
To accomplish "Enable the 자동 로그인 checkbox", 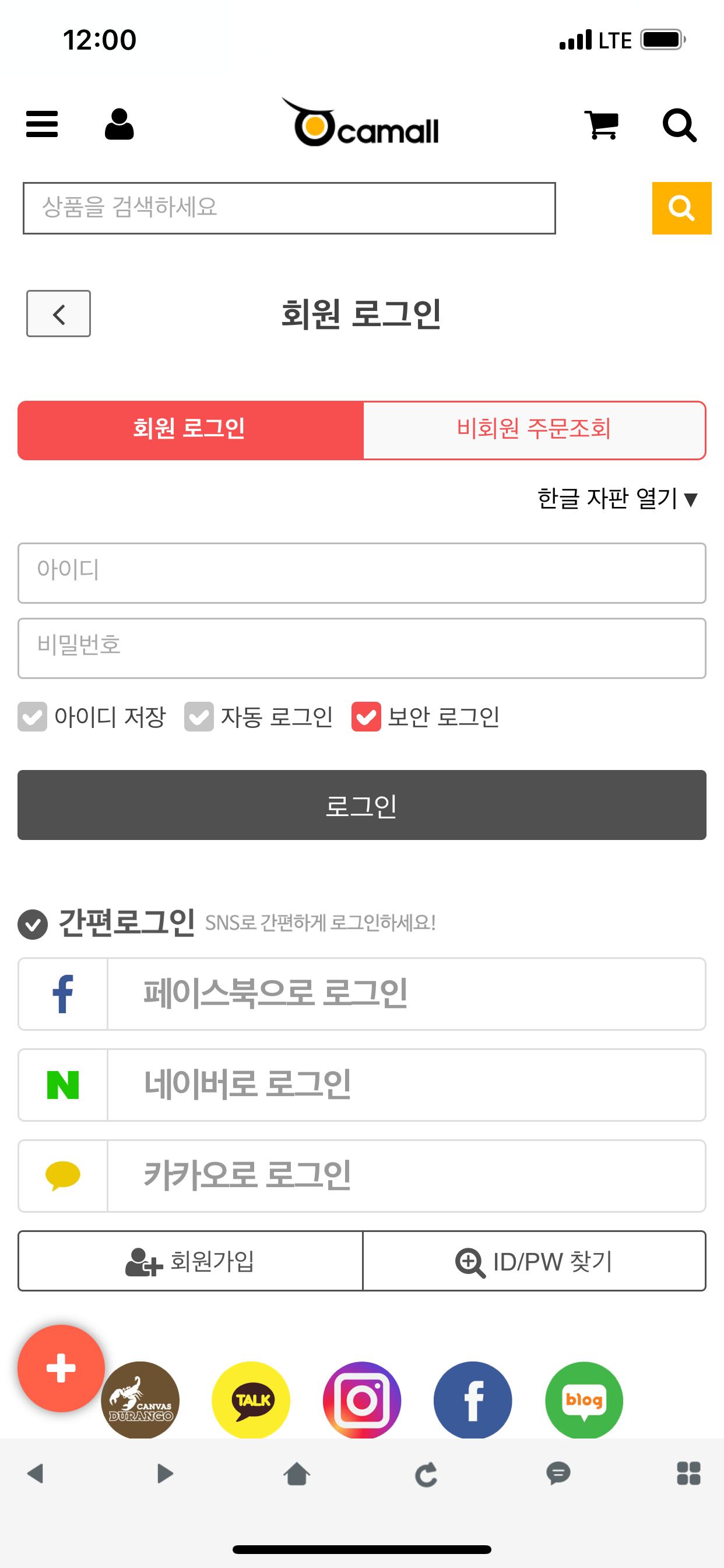I will click(199, 716).
